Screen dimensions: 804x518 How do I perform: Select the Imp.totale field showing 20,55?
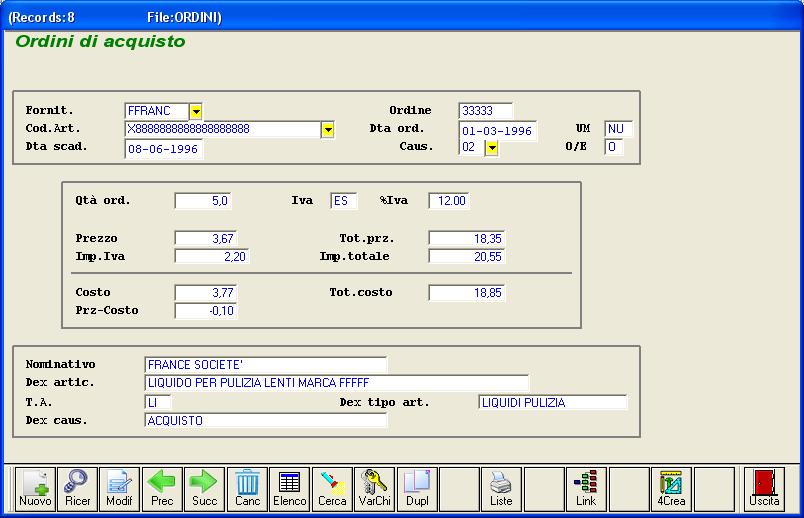467,256
